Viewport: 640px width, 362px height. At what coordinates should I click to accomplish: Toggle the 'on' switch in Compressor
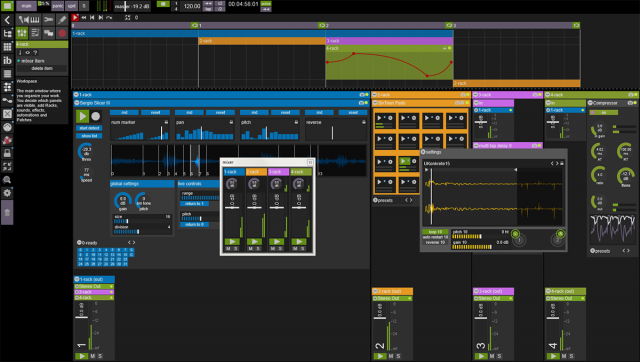604,112
